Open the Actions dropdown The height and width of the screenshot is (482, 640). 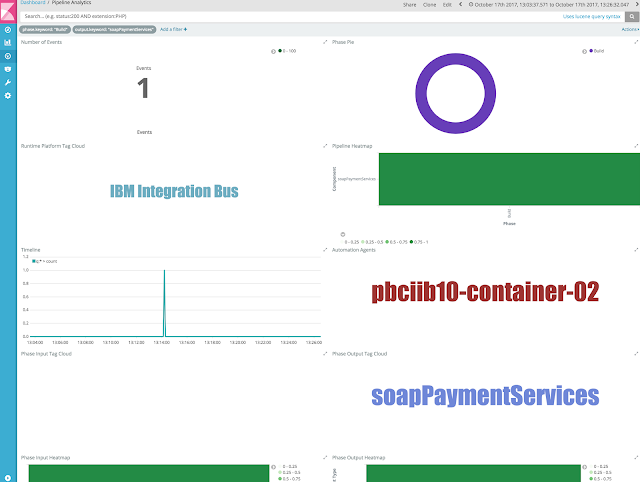tap(630, 29)
